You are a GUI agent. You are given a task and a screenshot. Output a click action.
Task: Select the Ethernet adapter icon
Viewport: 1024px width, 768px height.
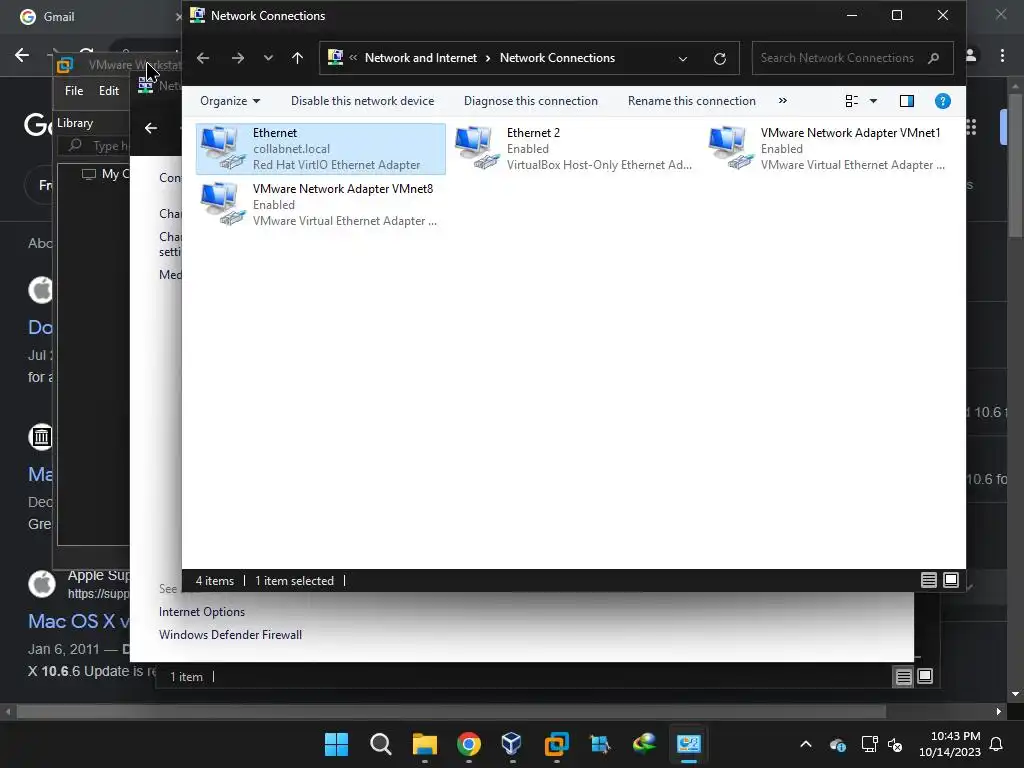tap(222, 148)
